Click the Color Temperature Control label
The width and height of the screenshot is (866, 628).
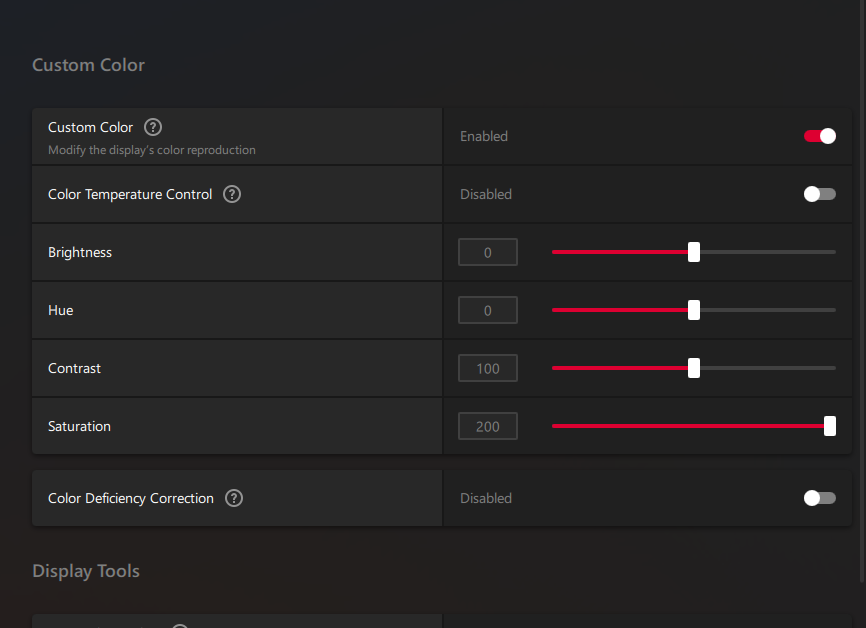pos(130,194)
